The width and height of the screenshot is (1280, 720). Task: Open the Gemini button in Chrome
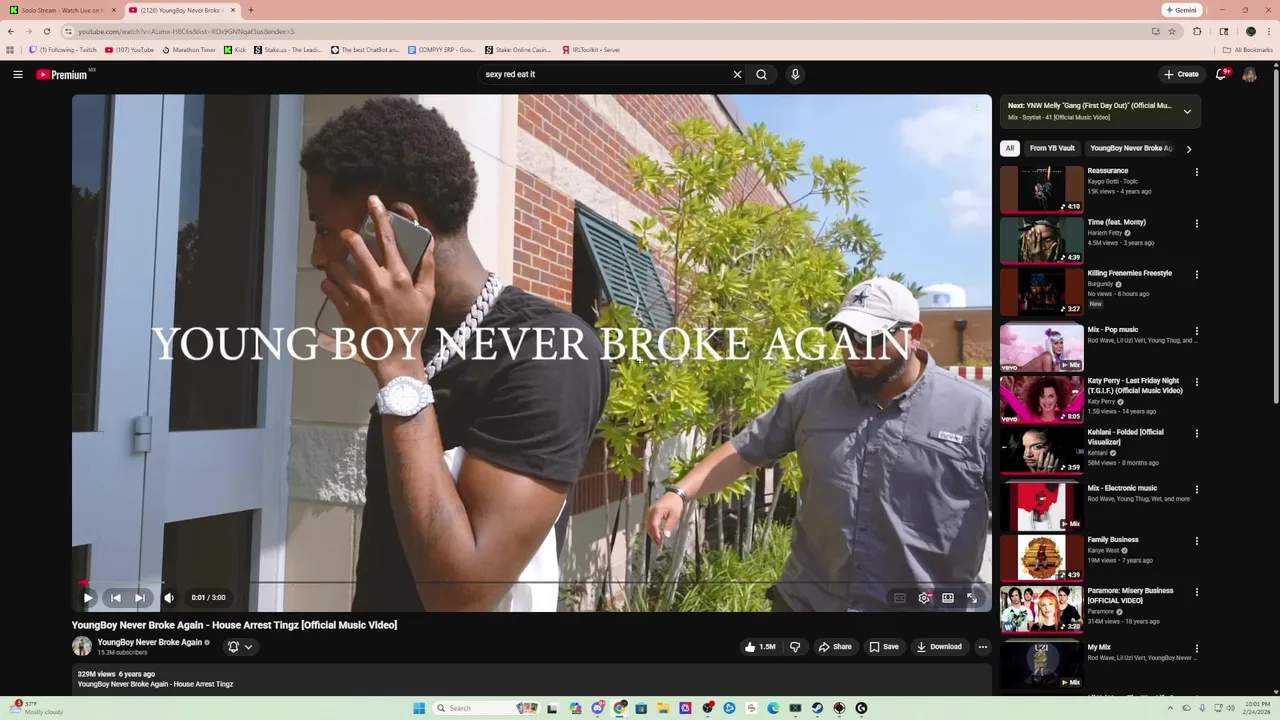1181,10
